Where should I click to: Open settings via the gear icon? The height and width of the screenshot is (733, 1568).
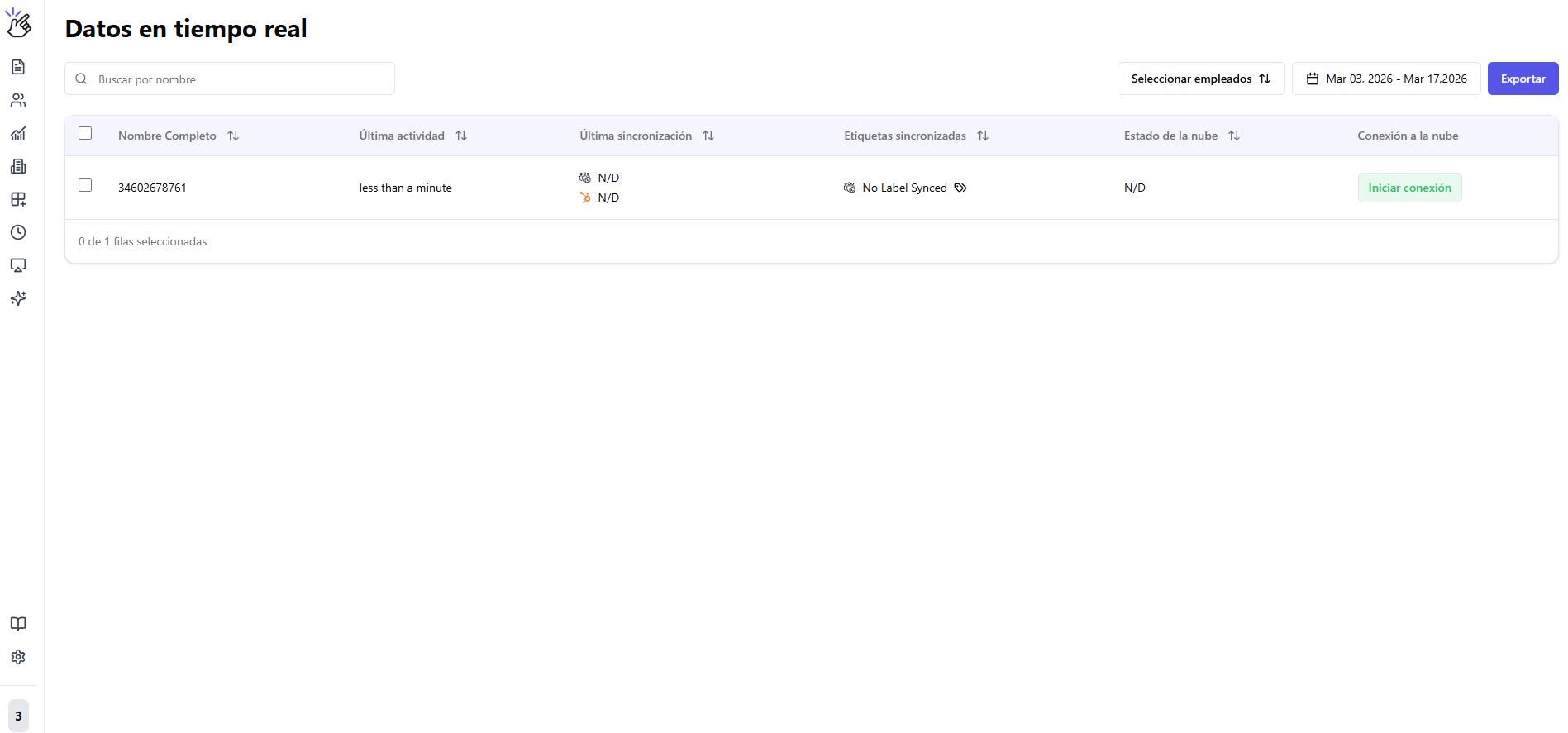click(x=18, y=657)
